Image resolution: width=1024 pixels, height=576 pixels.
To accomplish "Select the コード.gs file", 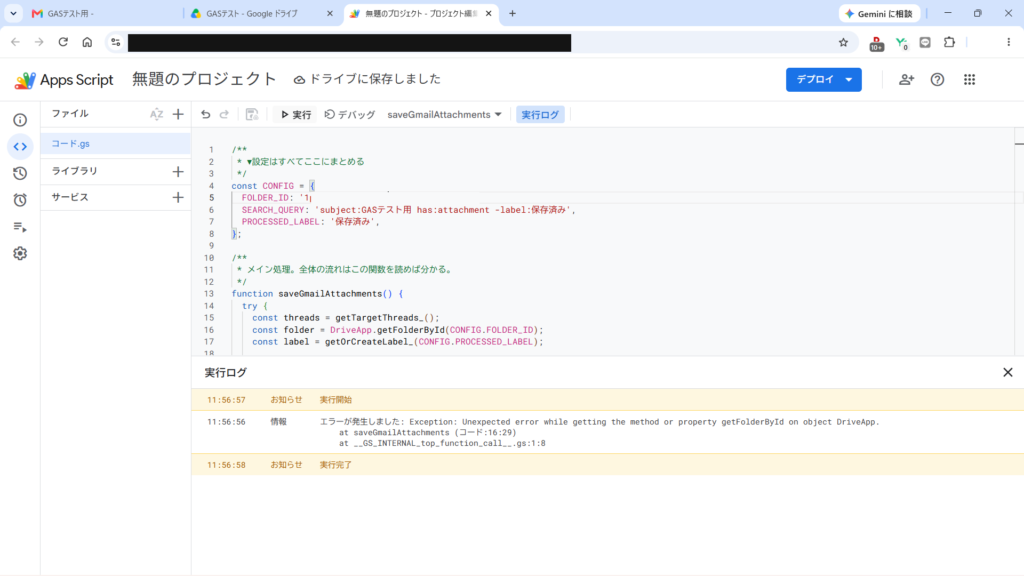I will click(116, 144).
